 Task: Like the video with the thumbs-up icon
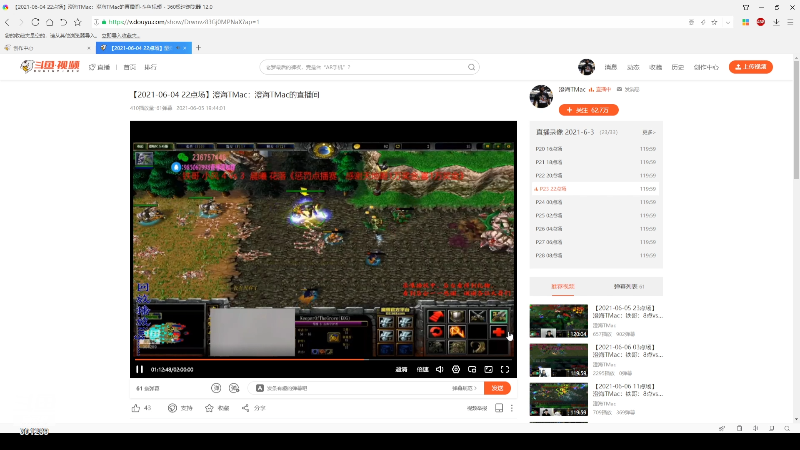click(x=136, y=408)
